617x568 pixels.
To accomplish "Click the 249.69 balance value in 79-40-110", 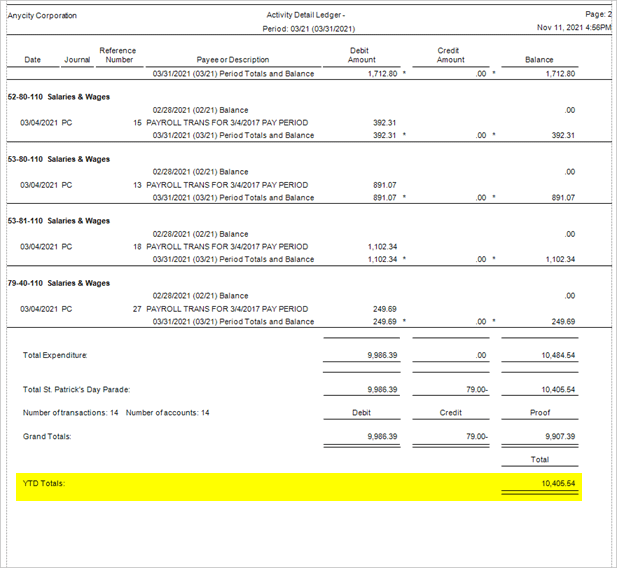I will pos(563,322).
